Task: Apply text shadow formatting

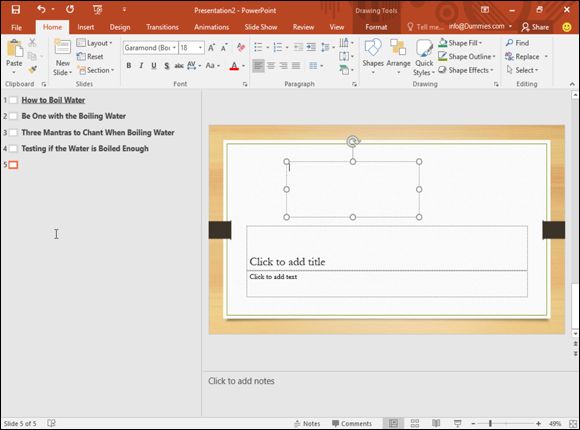Action: click(x=167, y=66)
